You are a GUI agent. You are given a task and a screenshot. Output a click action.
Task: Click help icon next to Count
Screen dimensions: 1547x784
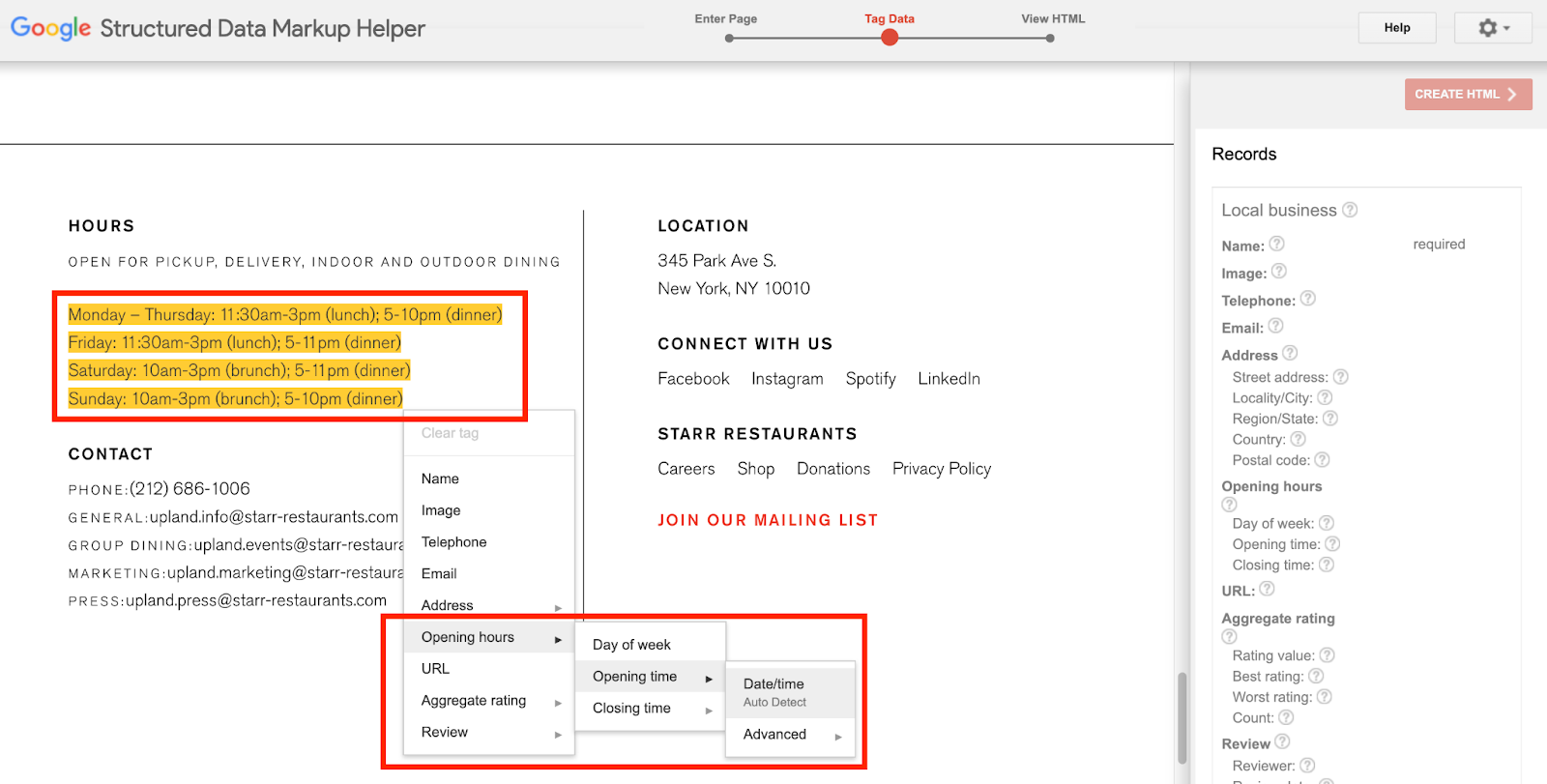pyautogui.click(x=1285, y=717)
